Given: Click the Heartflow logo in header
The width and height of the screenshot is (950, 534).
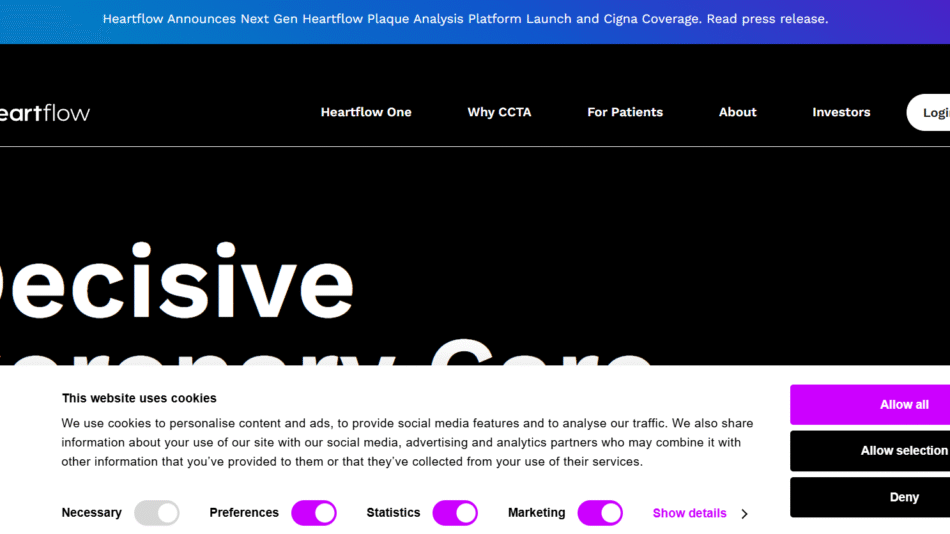Looking at the screenshot, I should pyautogui.click(x=45, y=113).
